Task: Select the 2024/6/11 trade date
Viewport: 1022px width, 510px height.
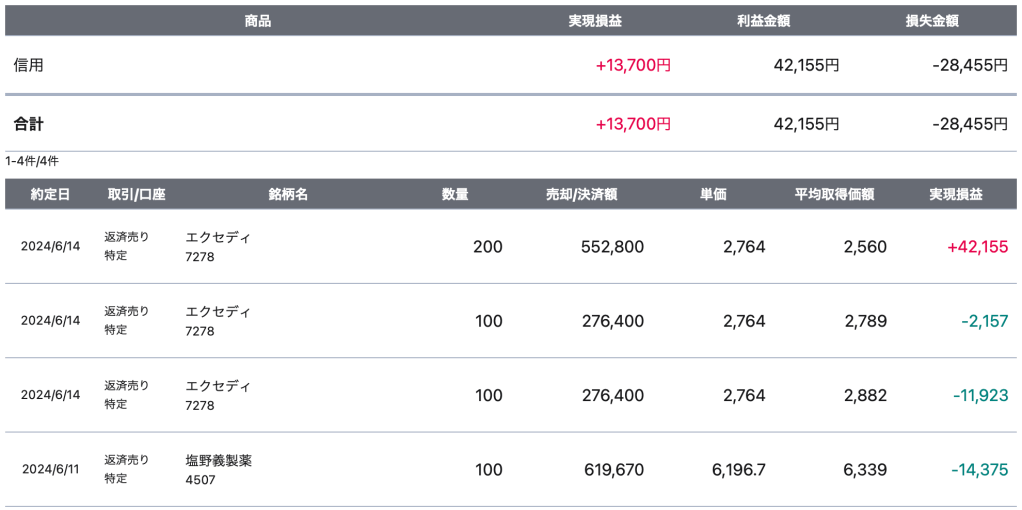Action: 50,470
